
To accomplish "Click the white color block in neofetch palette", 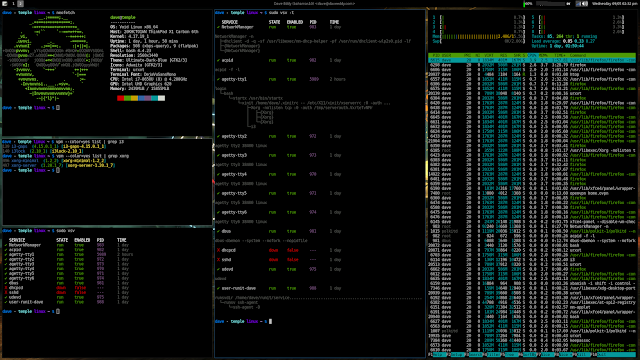I will click(x=162, y=98).
